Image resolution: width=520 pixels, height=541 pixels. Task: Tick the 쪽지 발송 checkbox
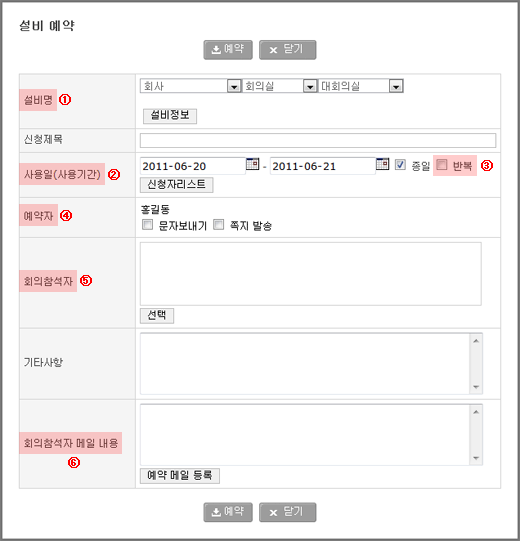218,225
